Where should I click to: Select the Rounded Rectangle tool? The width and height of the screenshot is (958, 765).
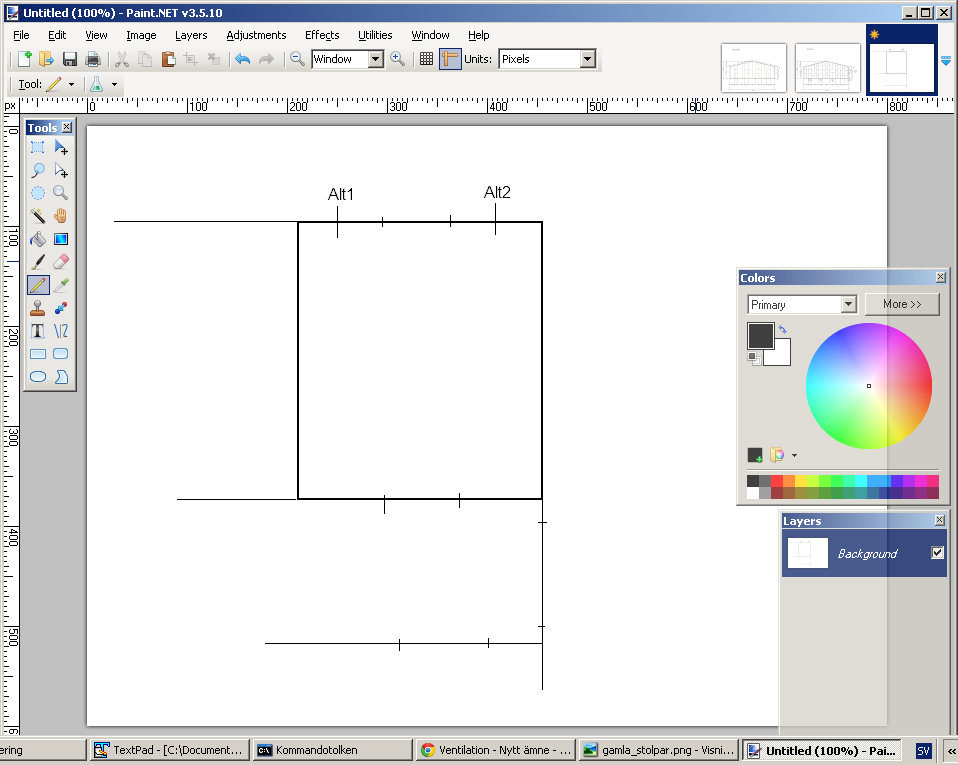click(x=60, y=354)
